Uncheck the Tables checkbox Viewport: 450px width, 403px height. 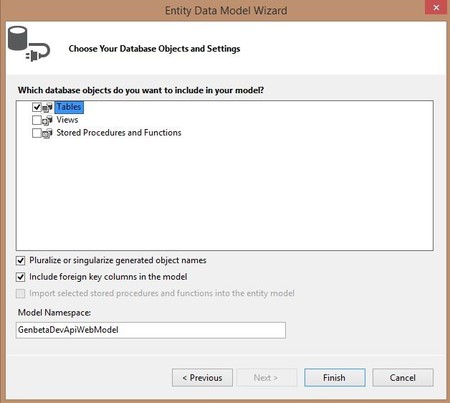pos(37,107)
